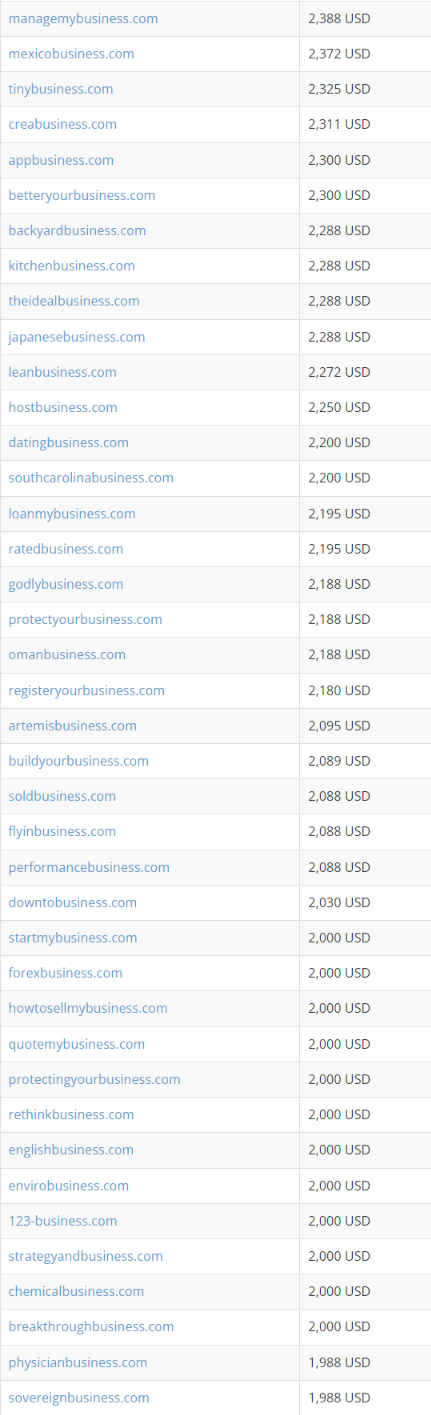This screenshot has width=431, height=1415.
Task: Open strategyandbusiness.com domain link
Action: 86,1256
